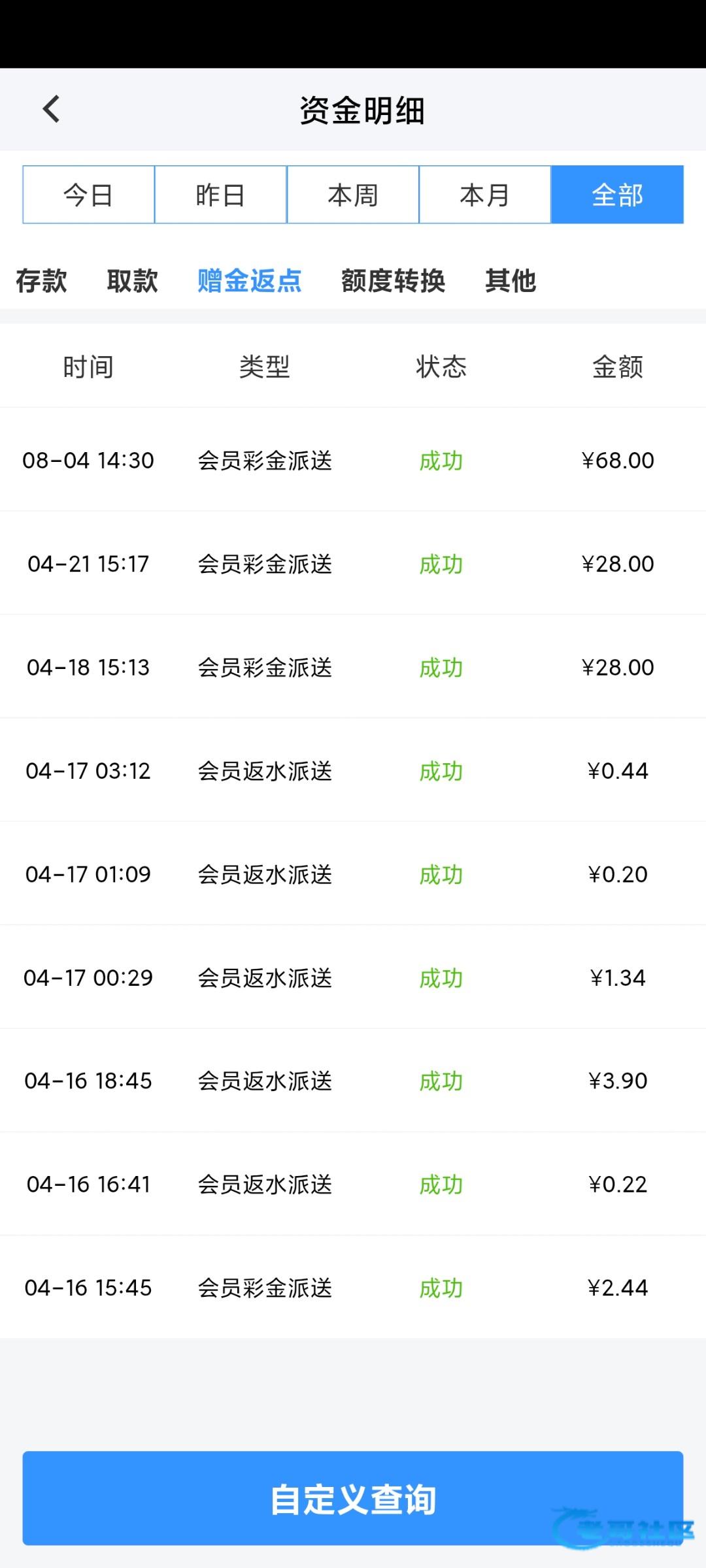Click the 时间 column header
Image resolution: width=706 pixels, height=1568 pixels.
88,367
